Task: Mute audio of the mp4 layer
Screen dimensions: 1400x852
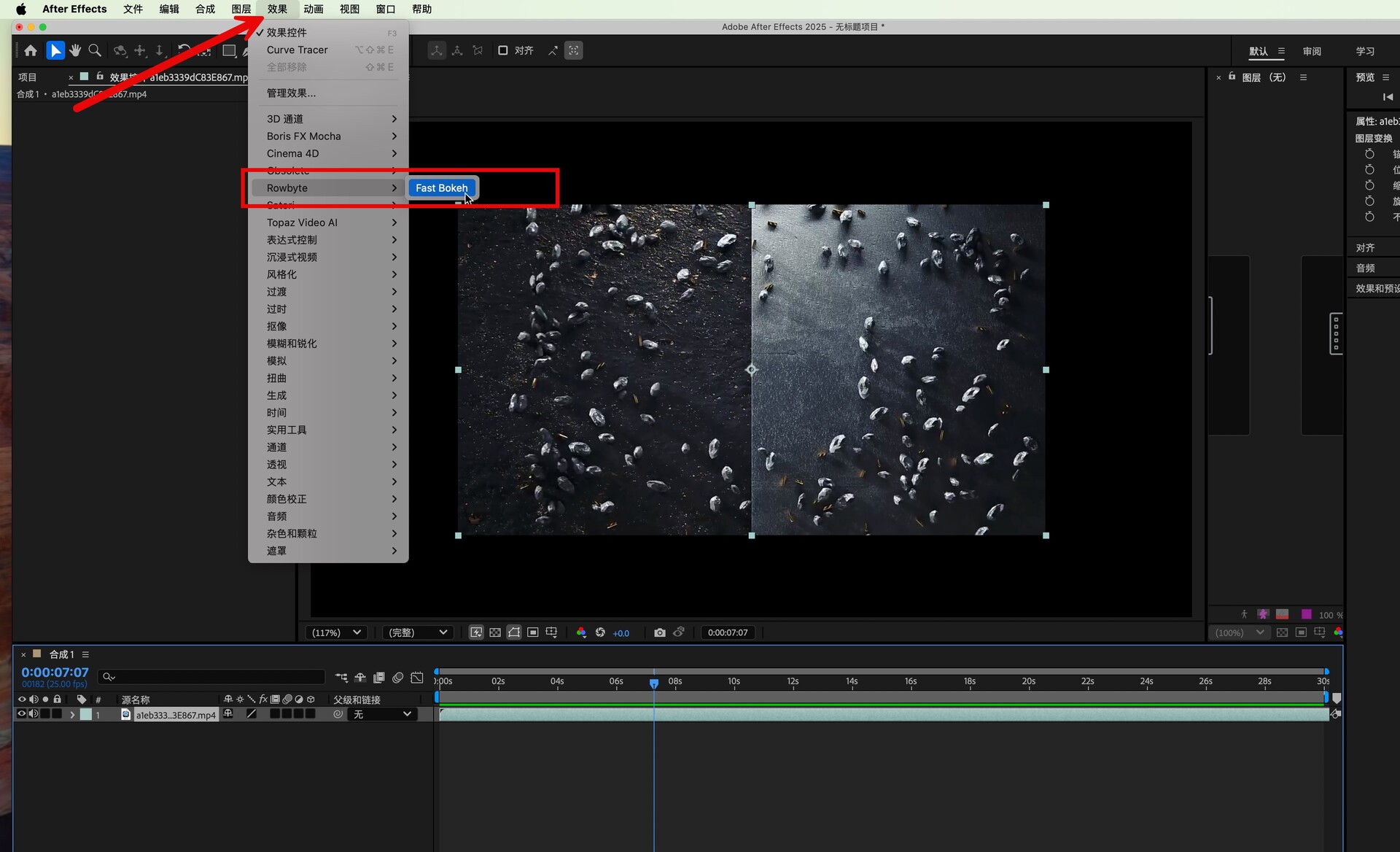Action: coord(34,714)
